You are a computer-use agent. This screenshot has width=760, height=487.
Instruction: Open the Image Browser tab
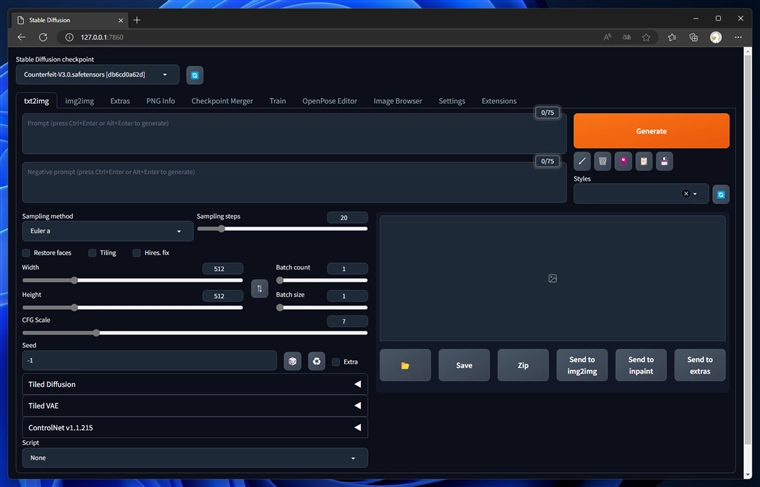(397, 101)
